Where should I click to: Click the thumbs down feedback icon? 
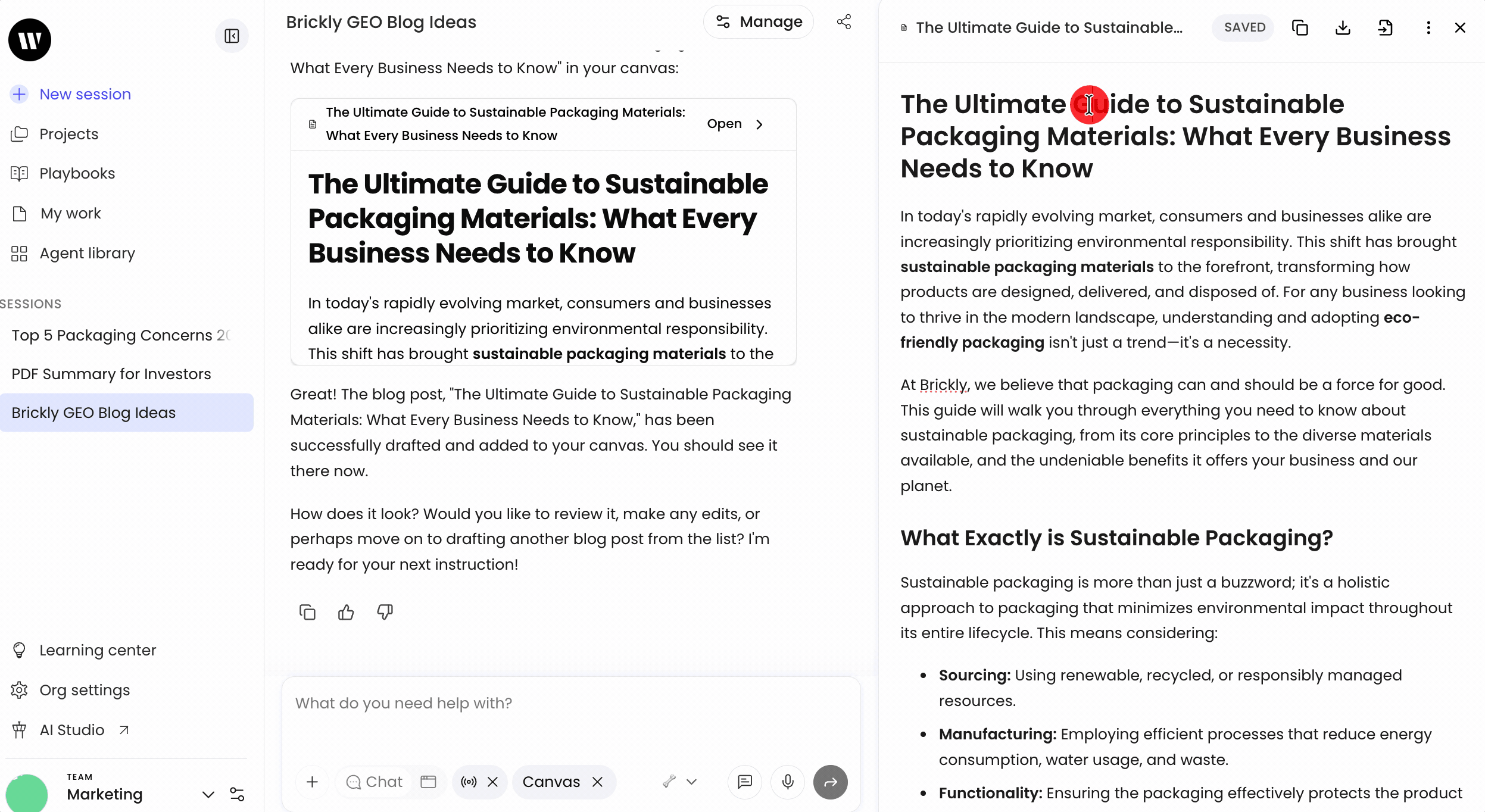click(x=385, y=612)
